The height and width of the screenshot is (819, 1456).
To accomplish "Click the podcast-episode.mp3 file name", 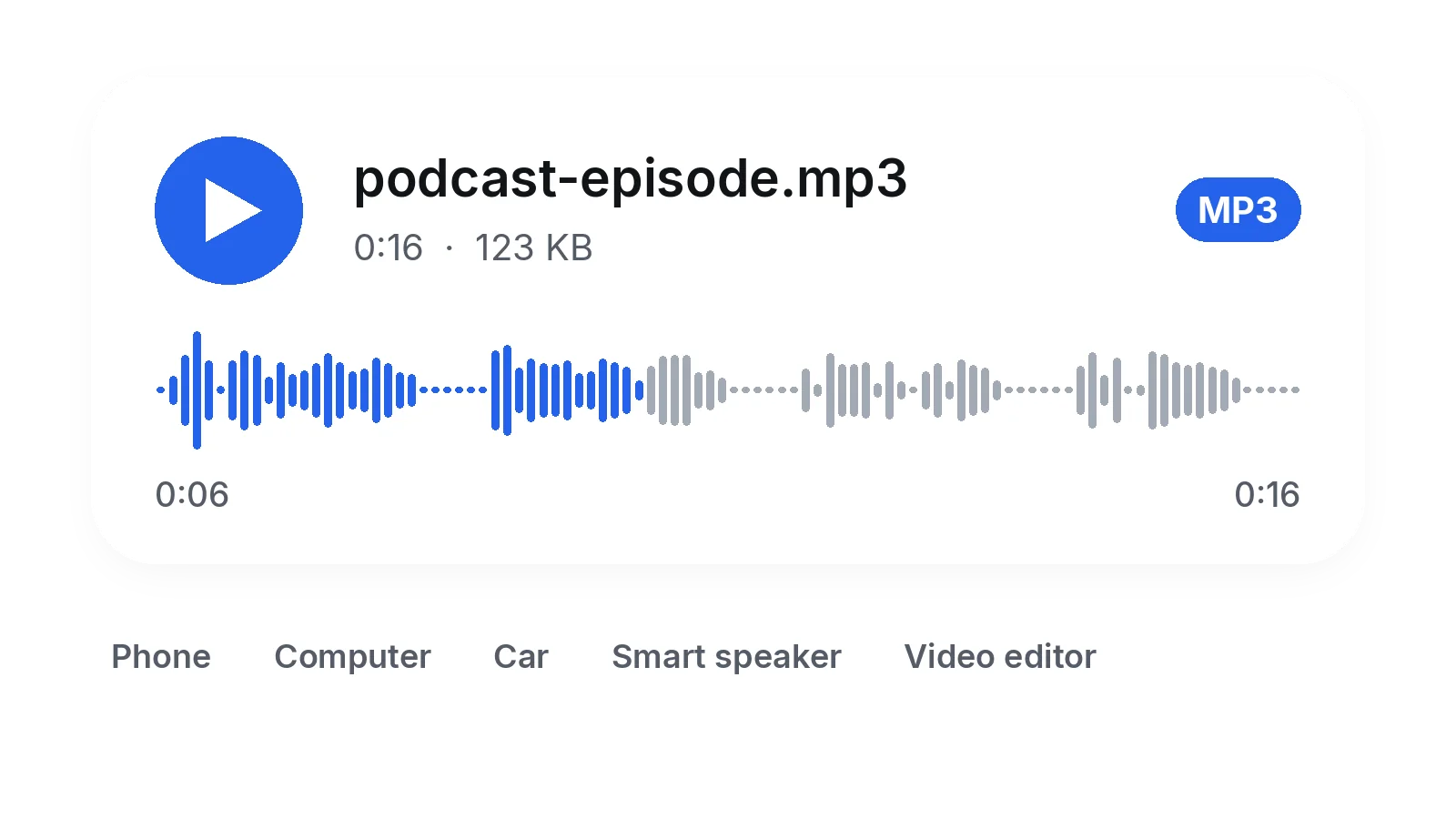I will (630, 178).
